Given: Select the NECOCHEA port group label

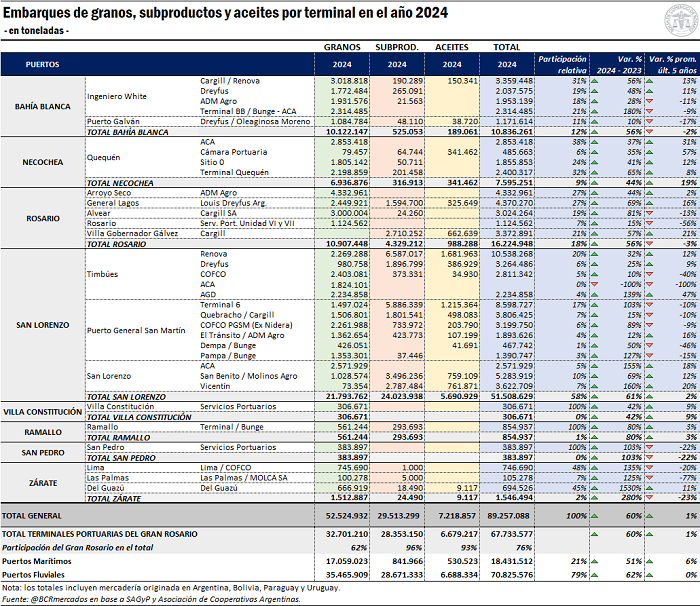Looking at the screenshot, I should click(42, 163).
